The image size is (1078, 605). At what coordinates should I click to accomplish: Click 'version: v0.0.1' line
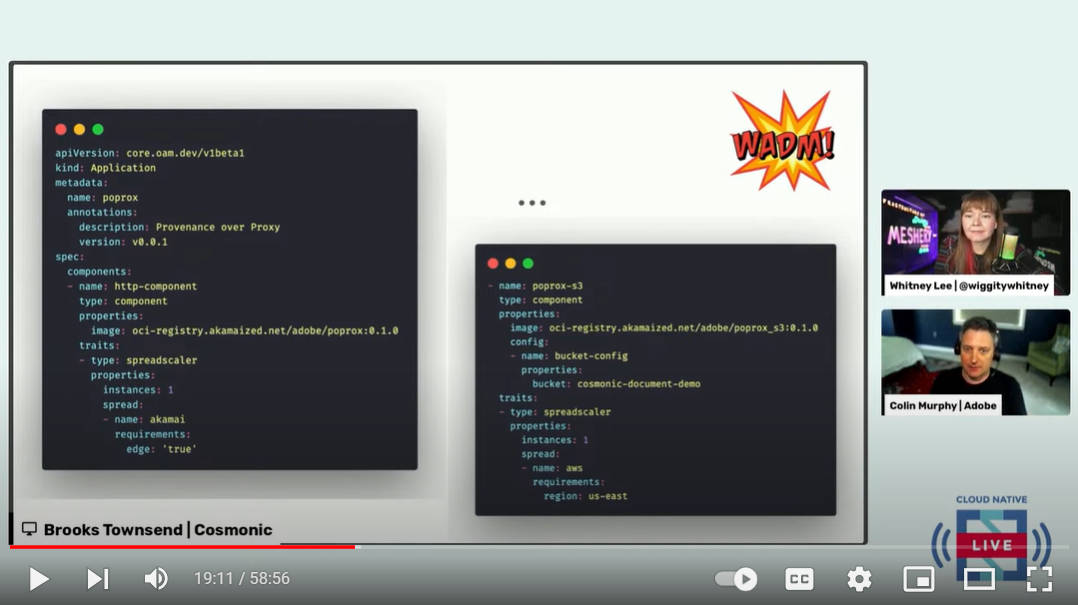(123, 242)
